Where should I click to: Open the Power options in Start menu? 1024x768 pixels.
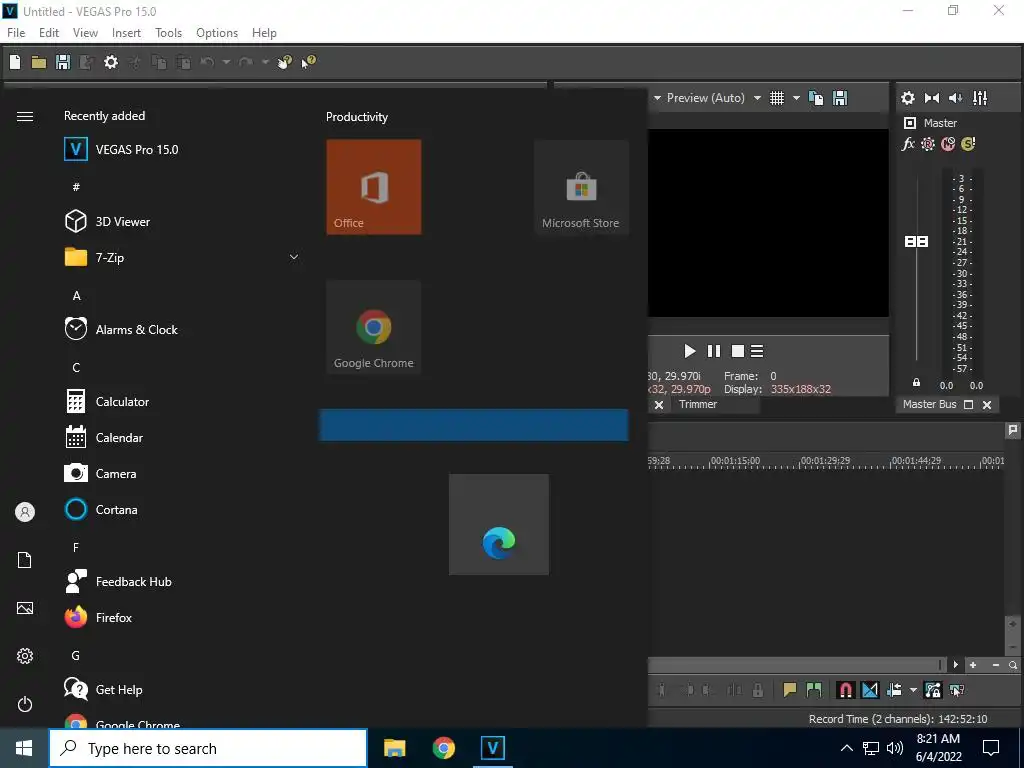click(25, 704)
